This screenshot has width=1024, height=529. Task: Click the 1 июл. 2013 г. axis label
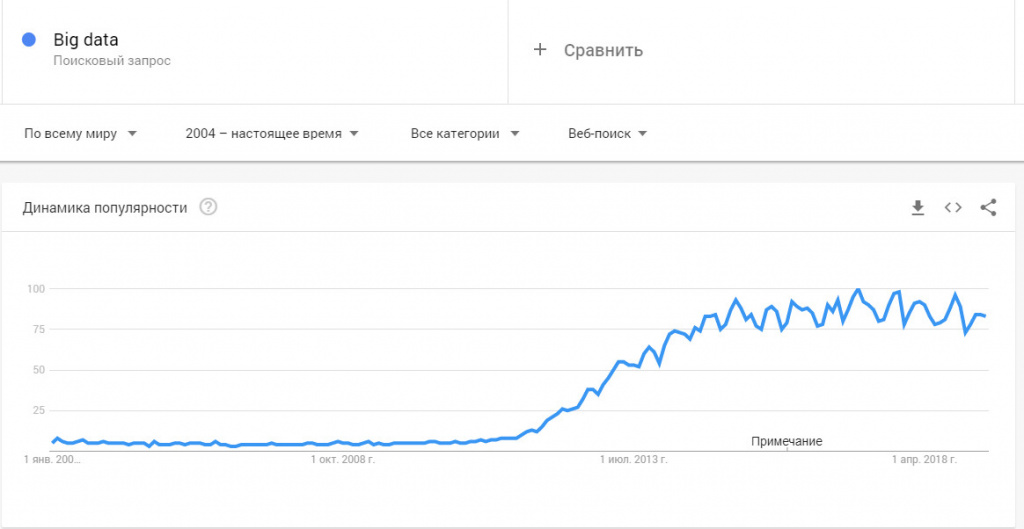[633, 460]
